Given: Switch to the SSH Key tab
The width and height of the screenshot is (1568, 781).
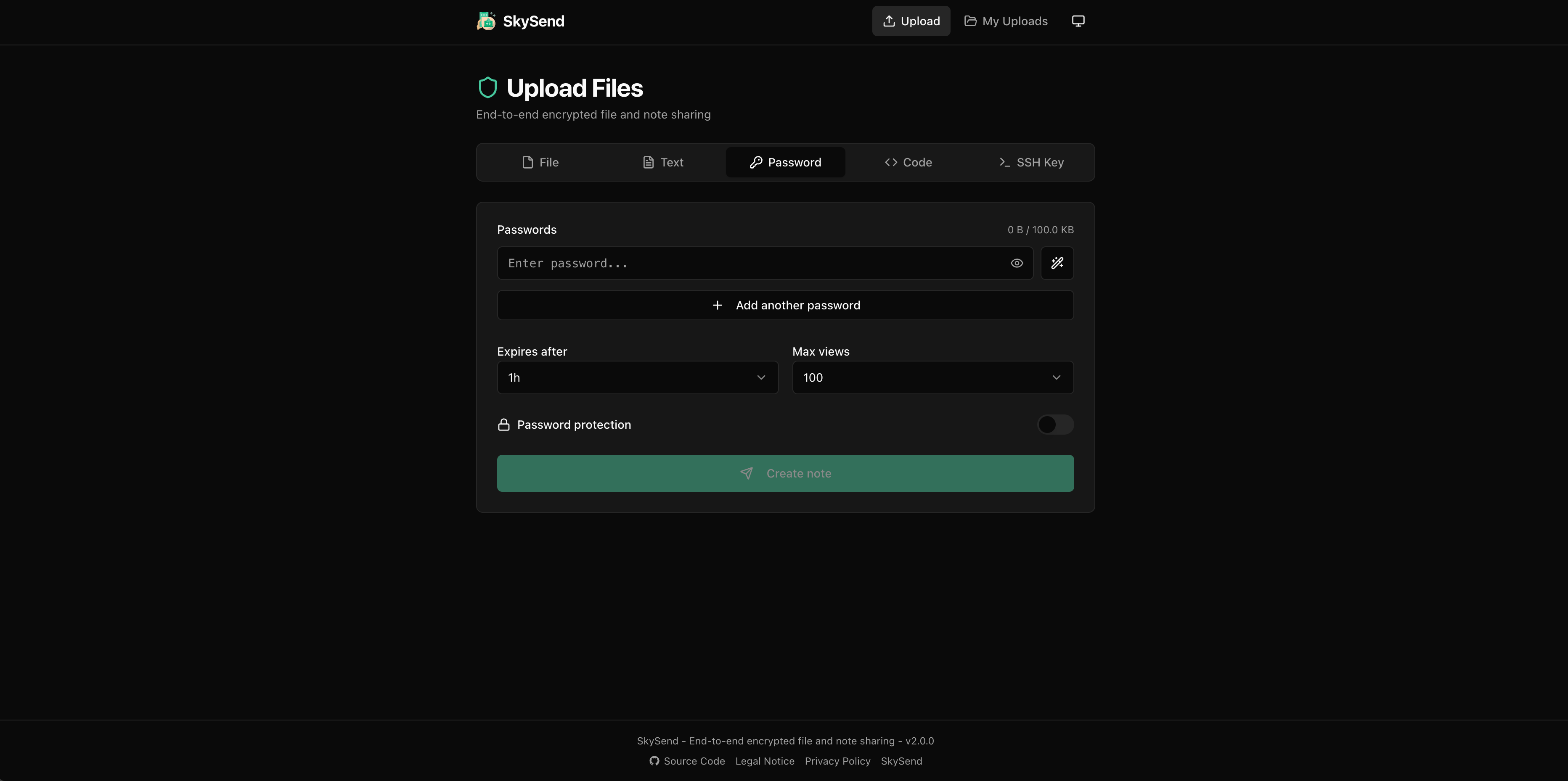Looking at the screenshot, I should point(1031,162).
